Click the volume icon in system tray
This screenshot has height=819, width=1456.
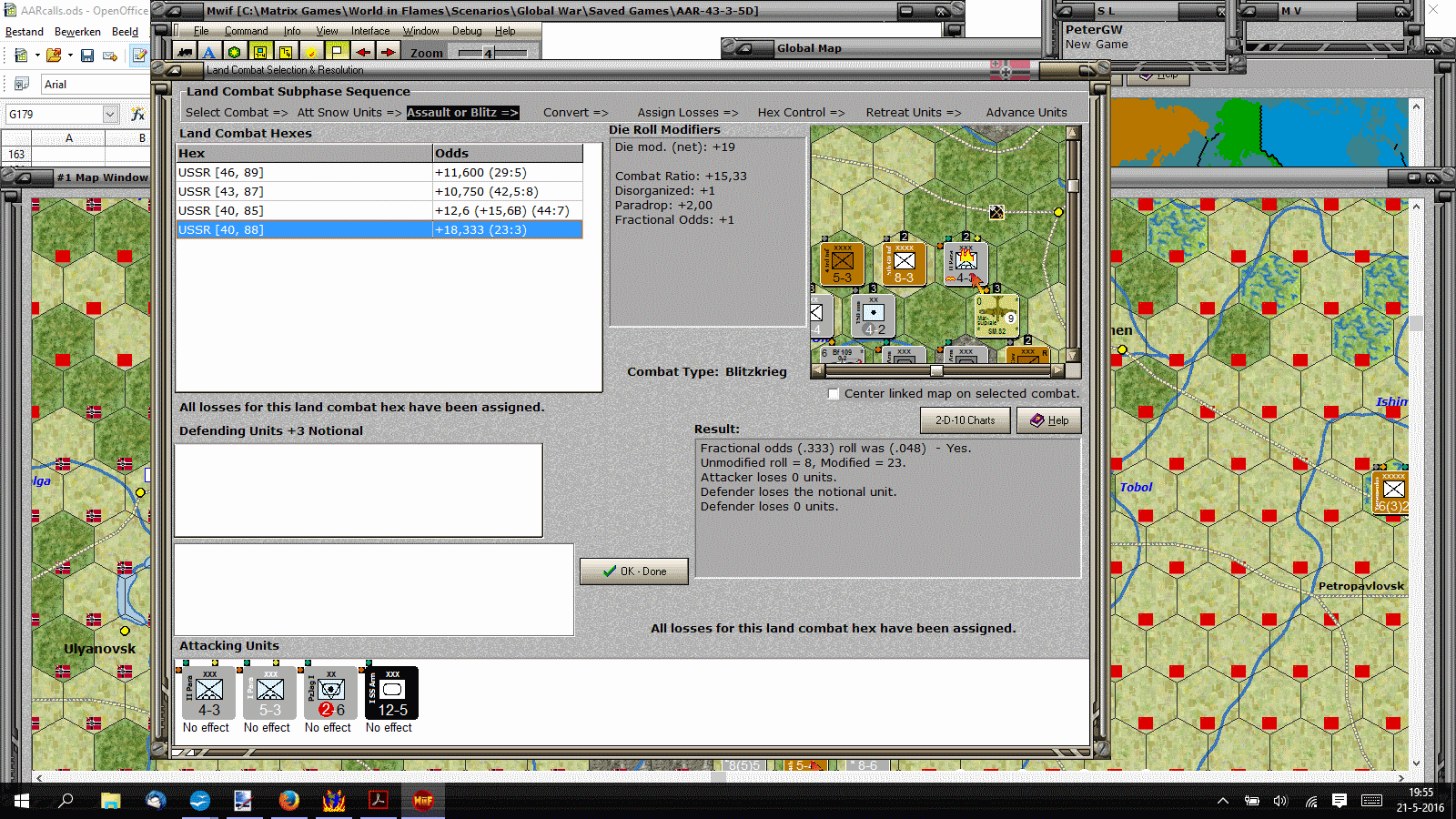click(1280, 801)
